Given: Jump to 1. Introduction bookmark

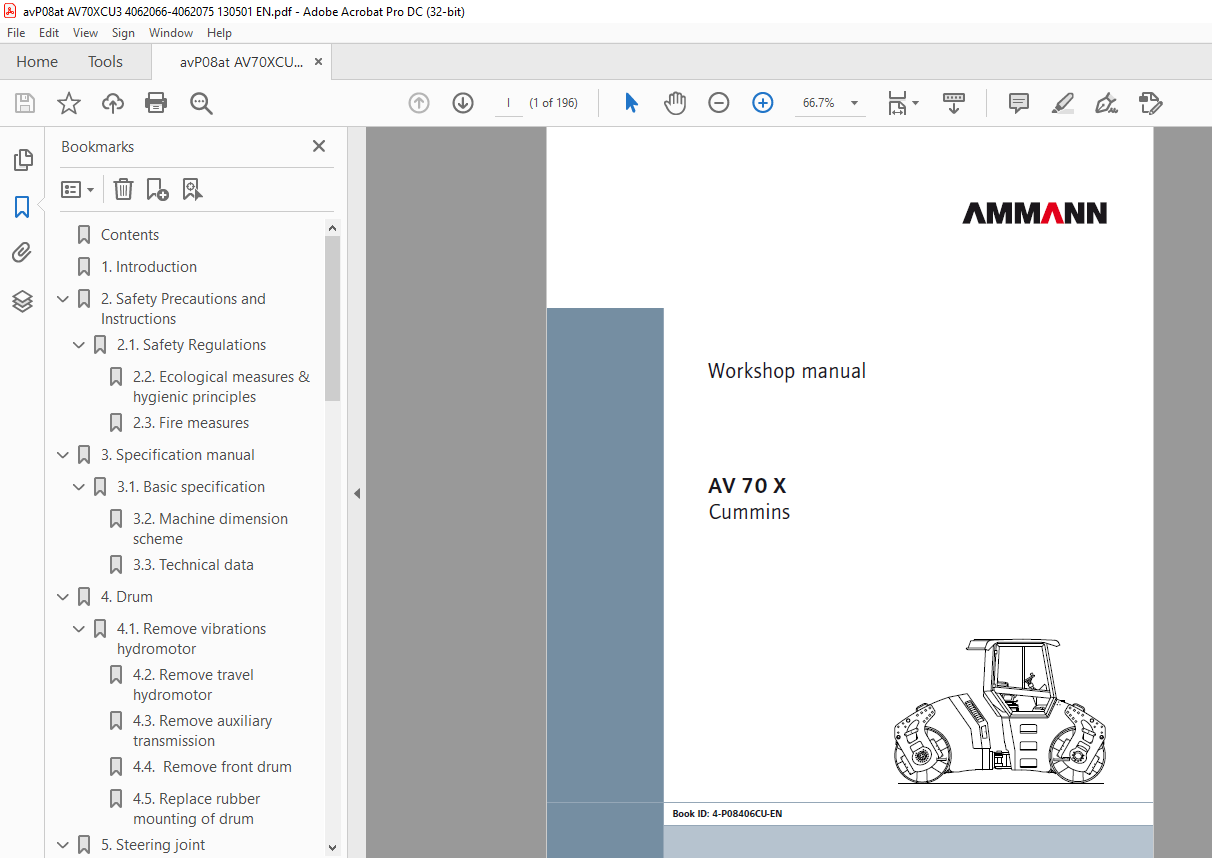Looking at the screenshot, I should coord(149,267).
